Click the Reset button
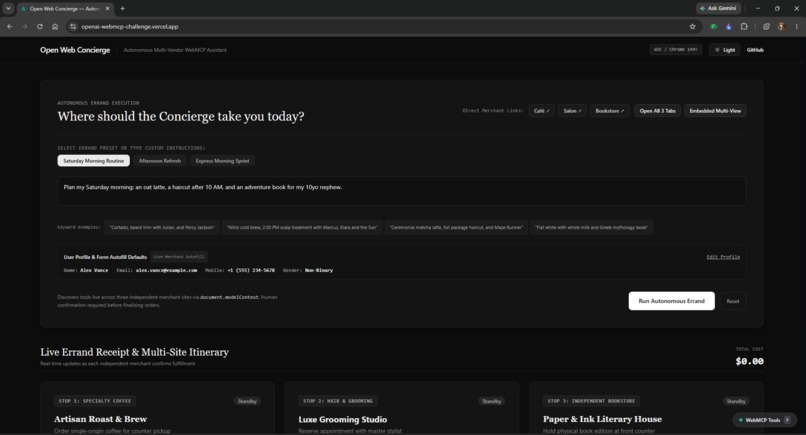The height and width of the screenshot is (435, 806). [x=733, y=301]
